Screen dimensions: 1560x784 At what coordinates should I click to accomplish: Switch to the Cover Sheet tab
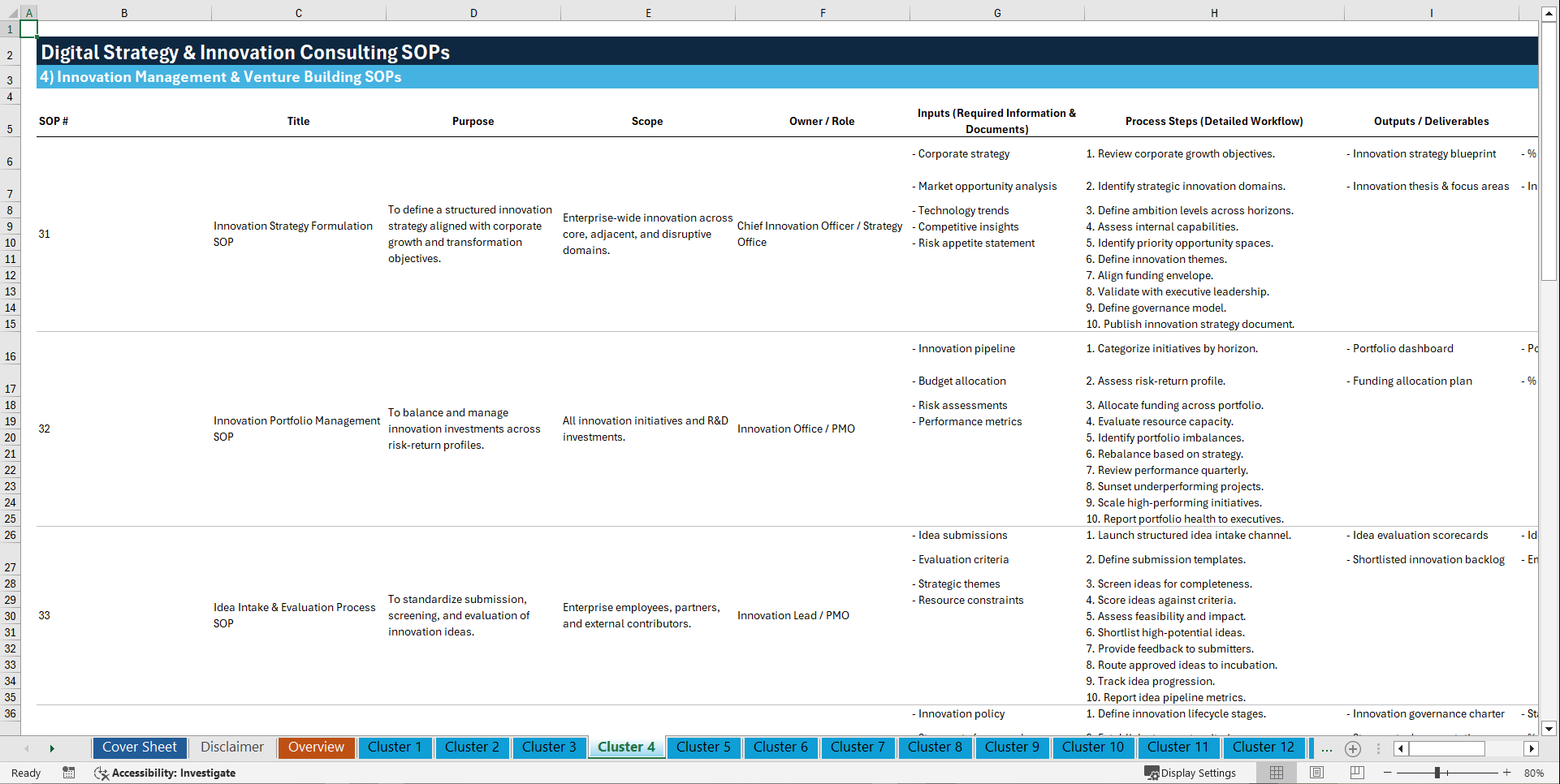point(139,747)
